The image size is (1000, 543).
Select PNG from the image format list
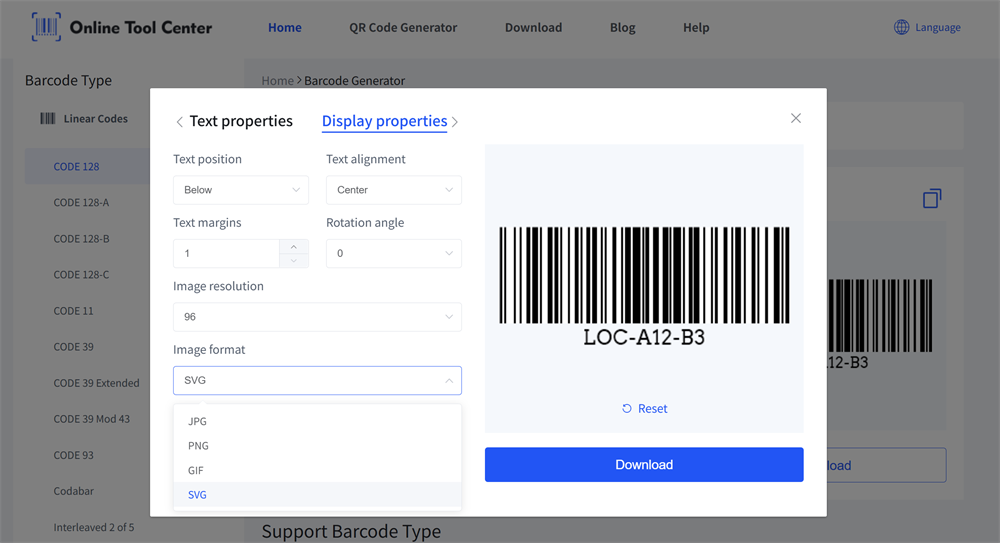click(x=198, y=446)
